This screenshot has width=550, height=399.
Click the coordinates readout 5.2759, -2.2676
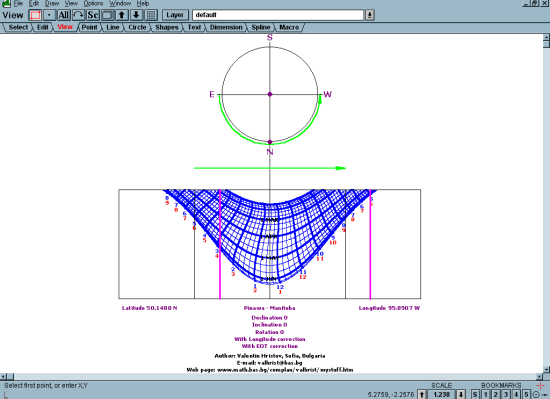click(x=391, y=395)
